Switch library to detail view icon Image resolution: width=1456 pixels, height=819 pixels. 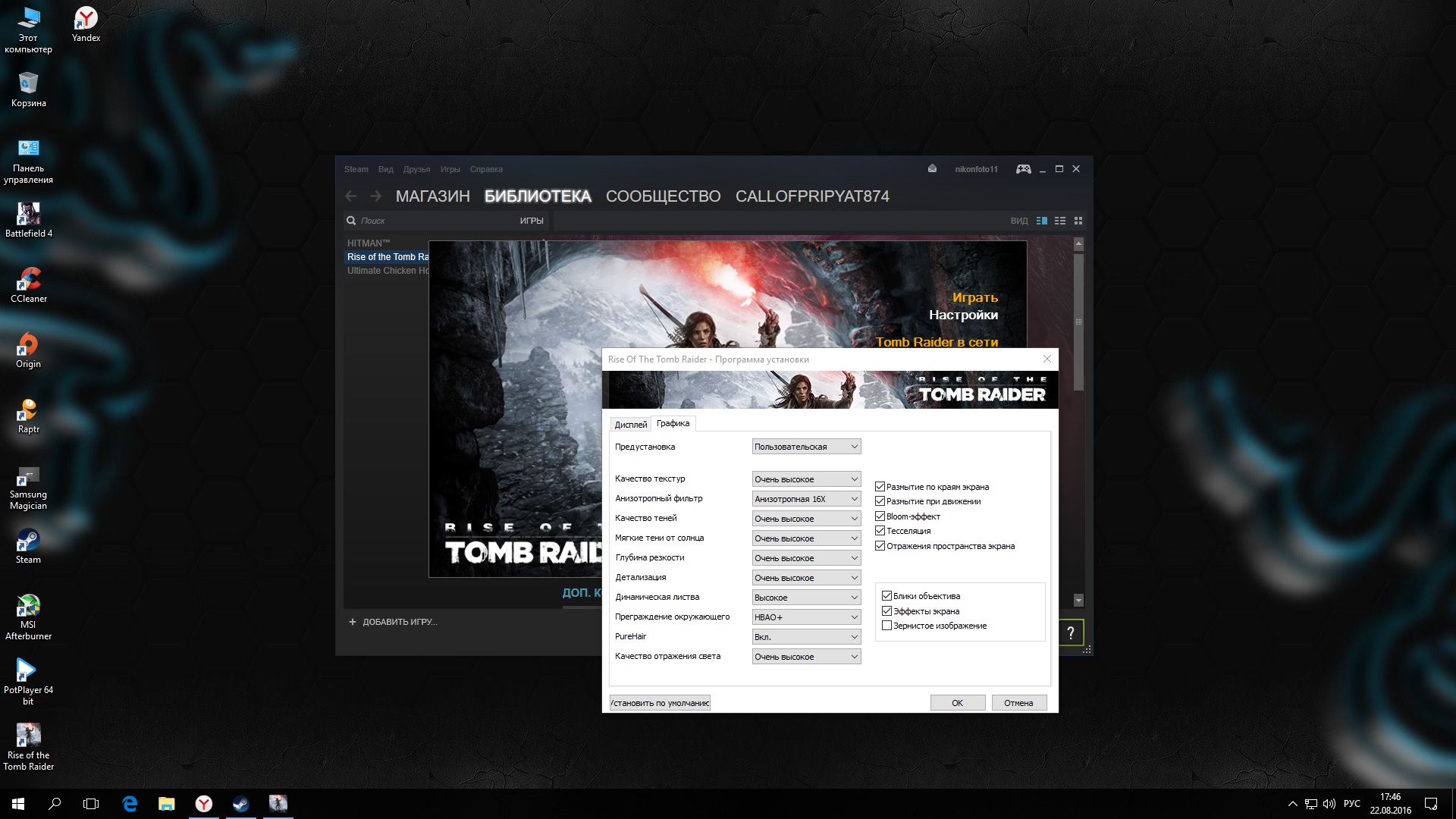(x=1042, y=221)
